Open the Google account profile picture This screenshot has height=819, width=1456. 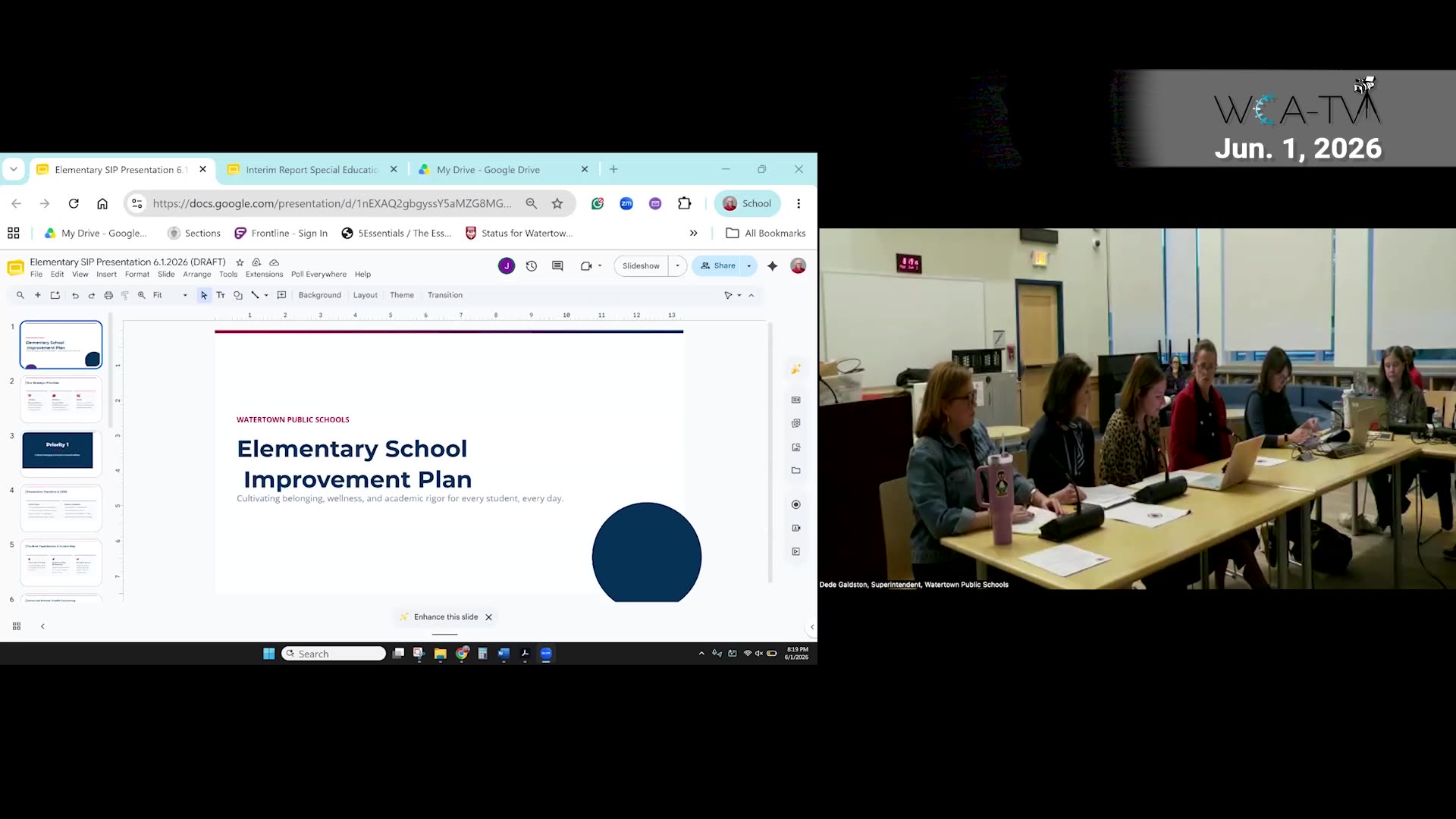798,265
